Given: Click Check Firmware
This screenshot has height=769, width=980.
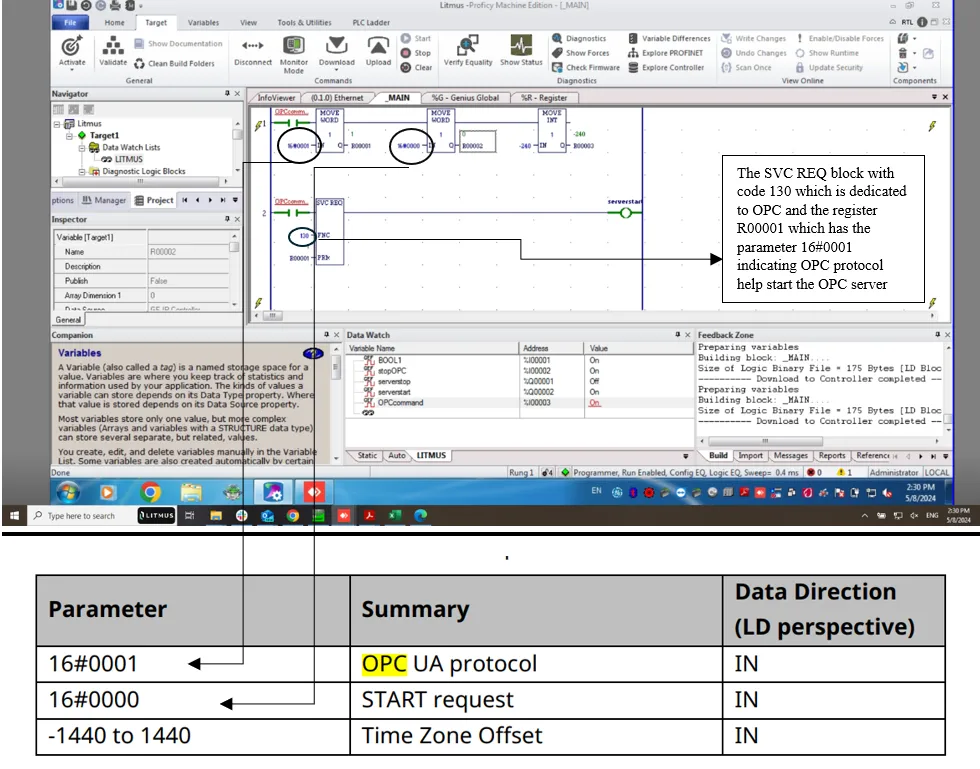Looking at the screenshot, I should pyautogui.click(x=586, y=68).
